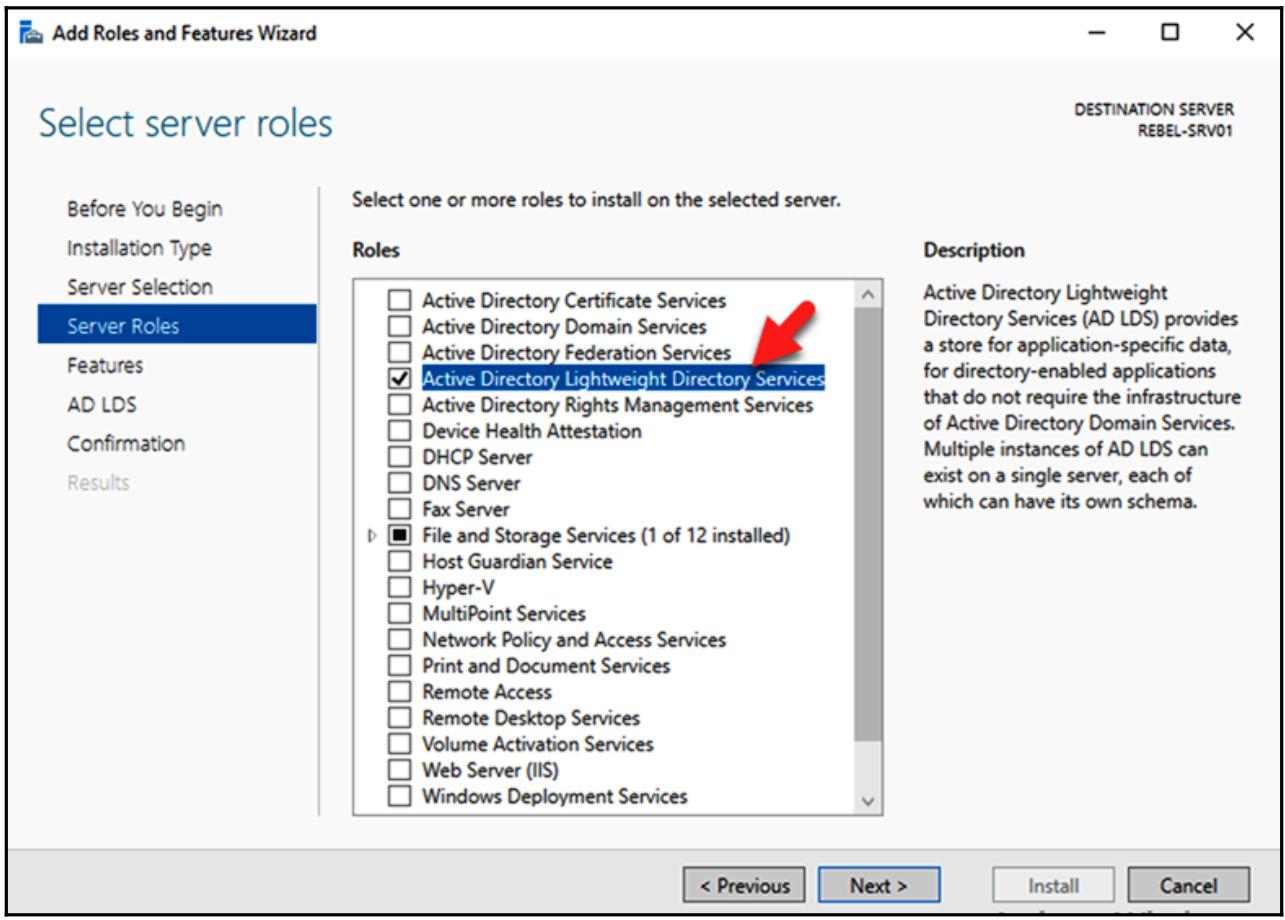Click scroll up arrow in roles list
The image size is (1285, 920).
pos(867,295)
